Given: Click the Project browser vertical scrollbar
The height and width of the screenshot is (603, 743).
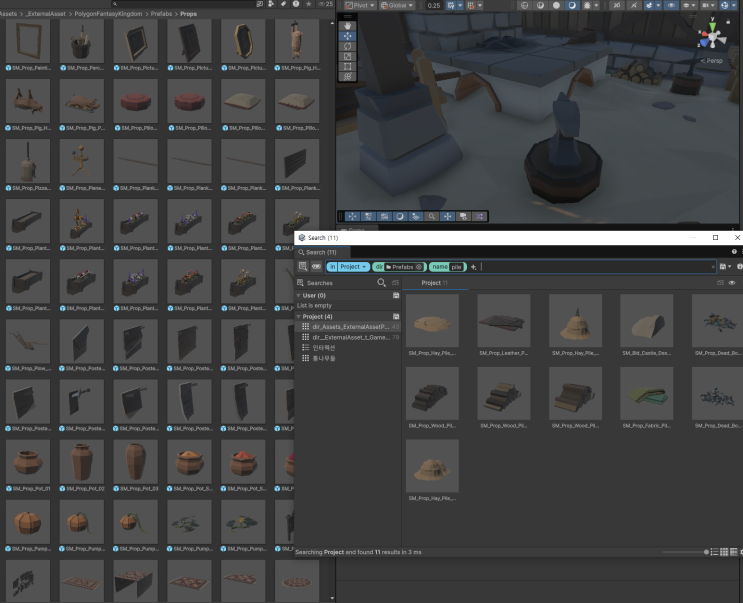Looking at the screenshot, I should coord(332,308).
